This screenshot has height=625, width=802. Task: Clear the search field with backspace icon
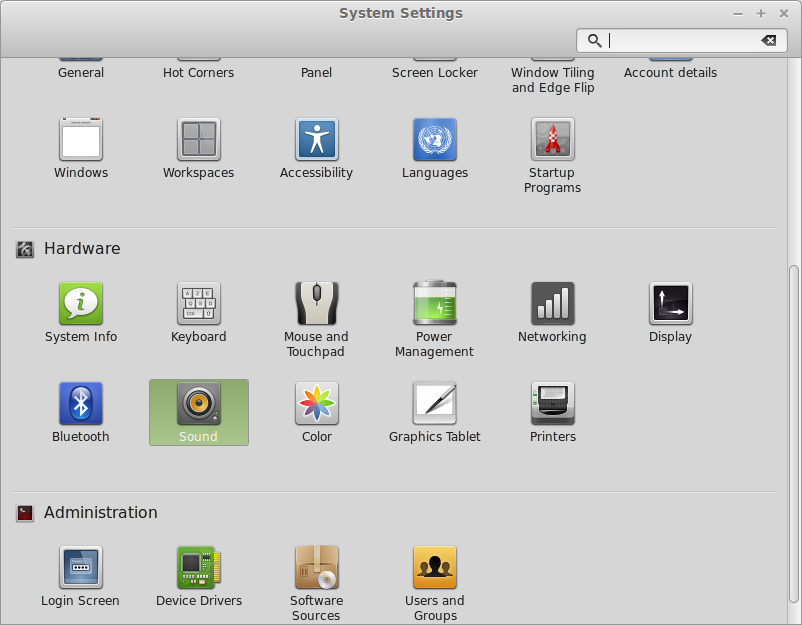pos(769,40)
